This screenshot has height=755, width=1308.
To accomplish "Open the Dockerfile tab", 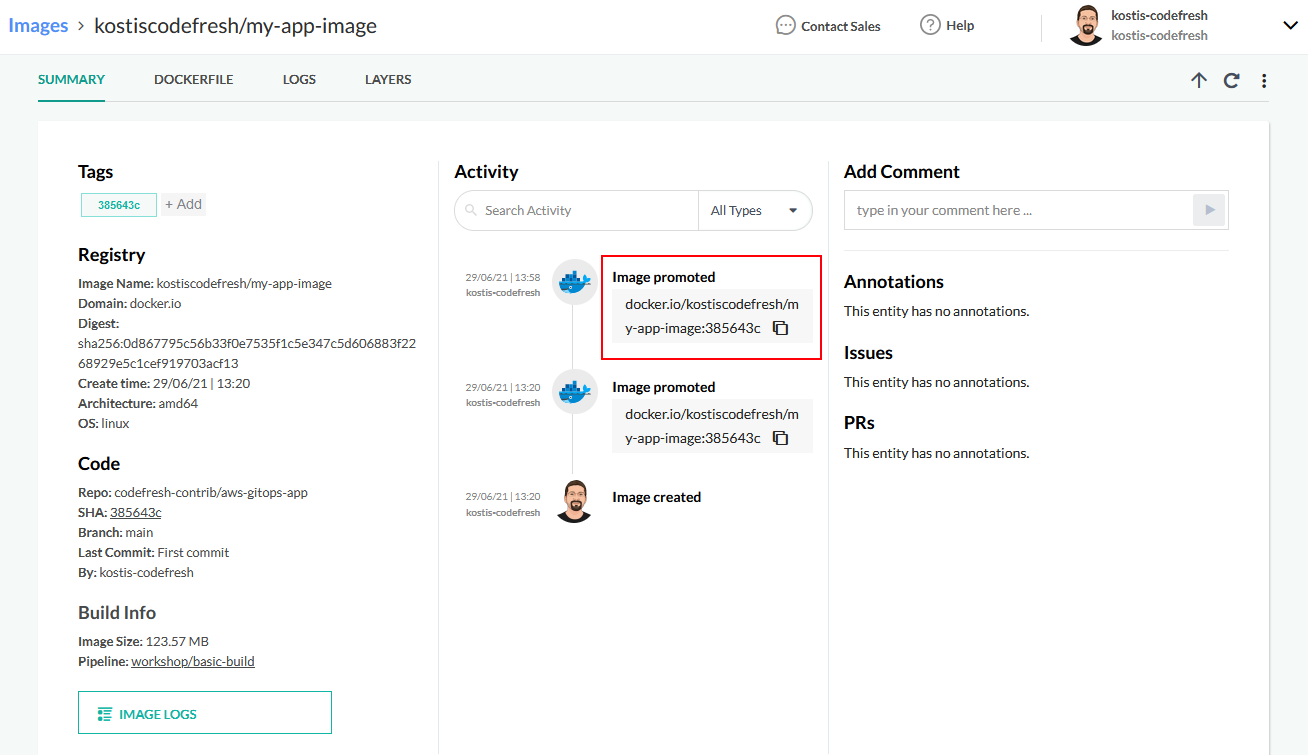I will pos(194,80).
